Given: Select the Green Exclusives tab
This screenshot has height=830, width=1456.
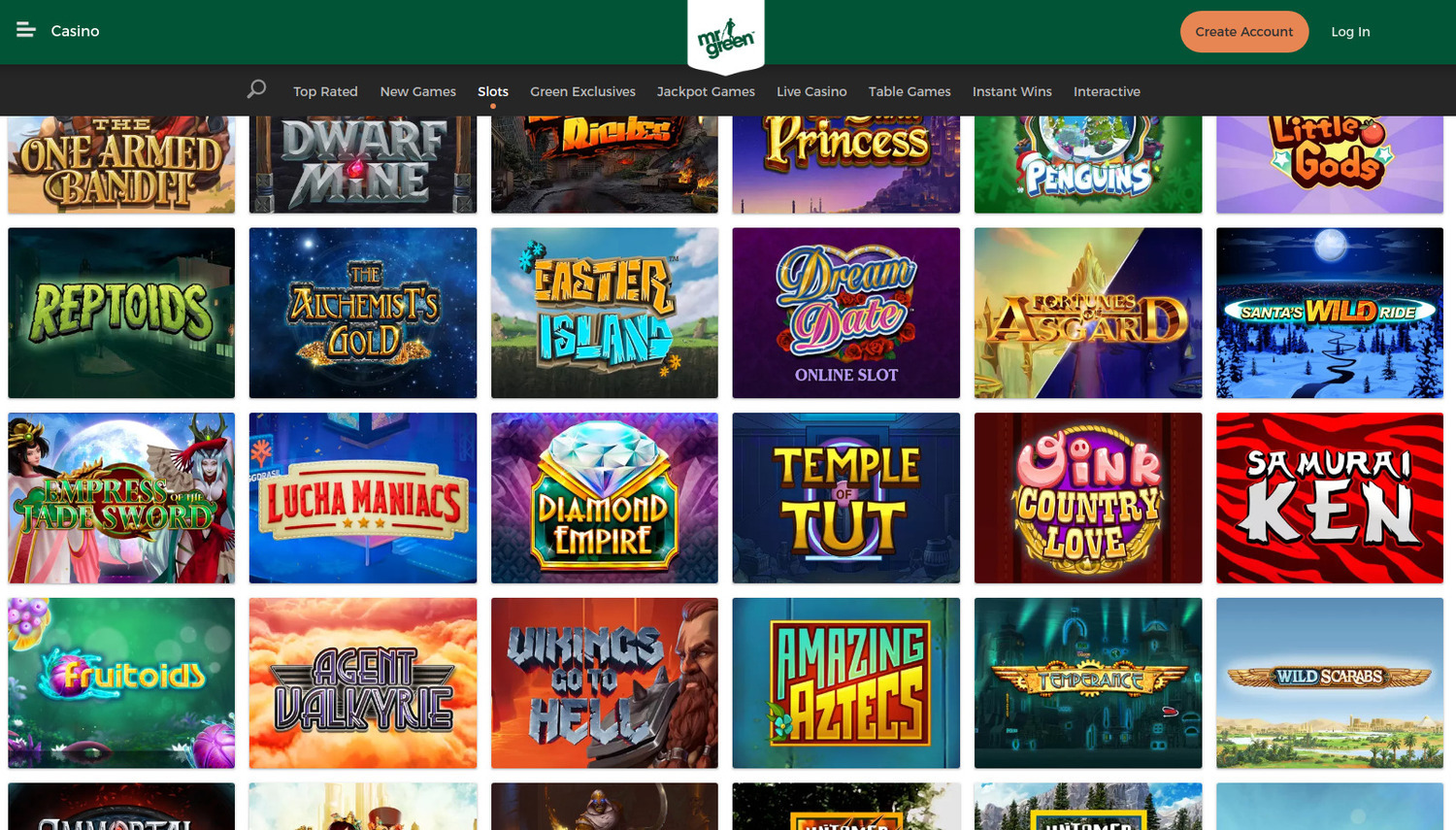Looking at the screenshot, I should coord(582,91).
